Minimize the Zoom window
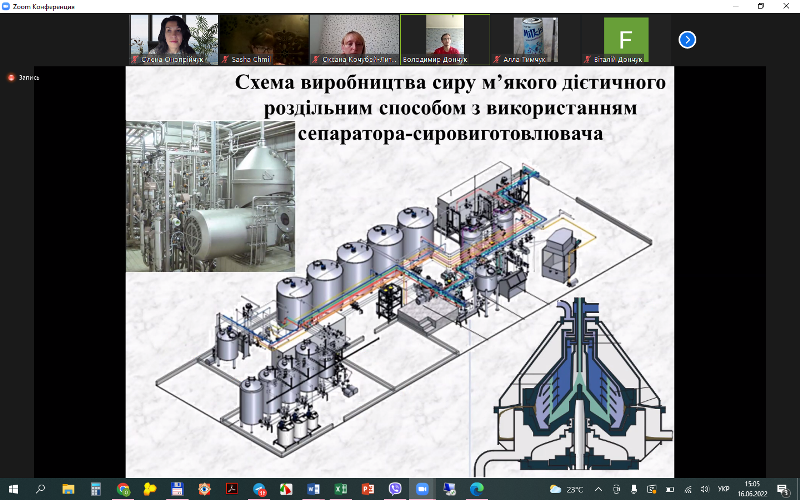 point(736,6)
